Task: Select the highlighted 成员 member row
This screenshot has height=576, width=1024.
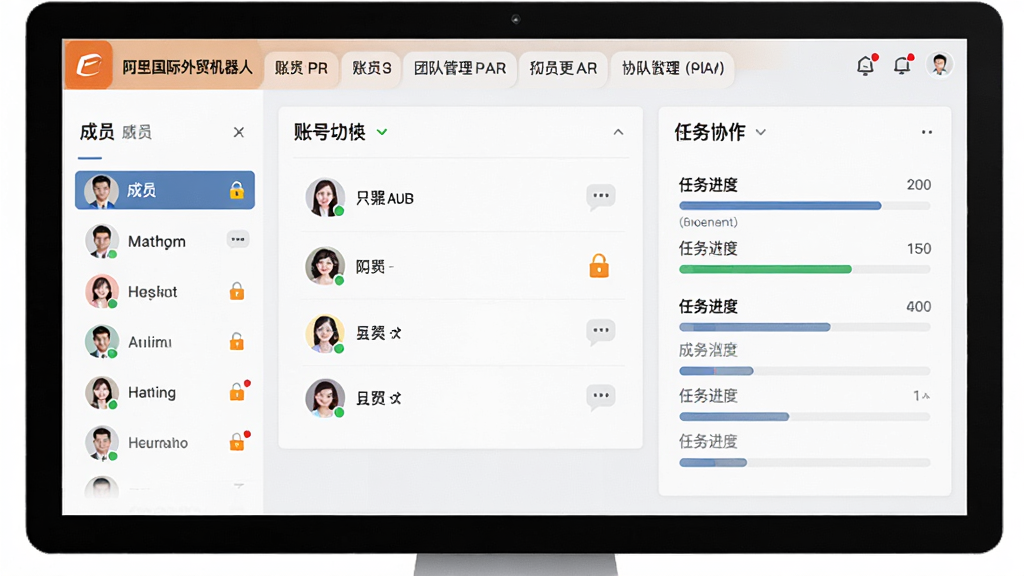Action: point(165,190)
